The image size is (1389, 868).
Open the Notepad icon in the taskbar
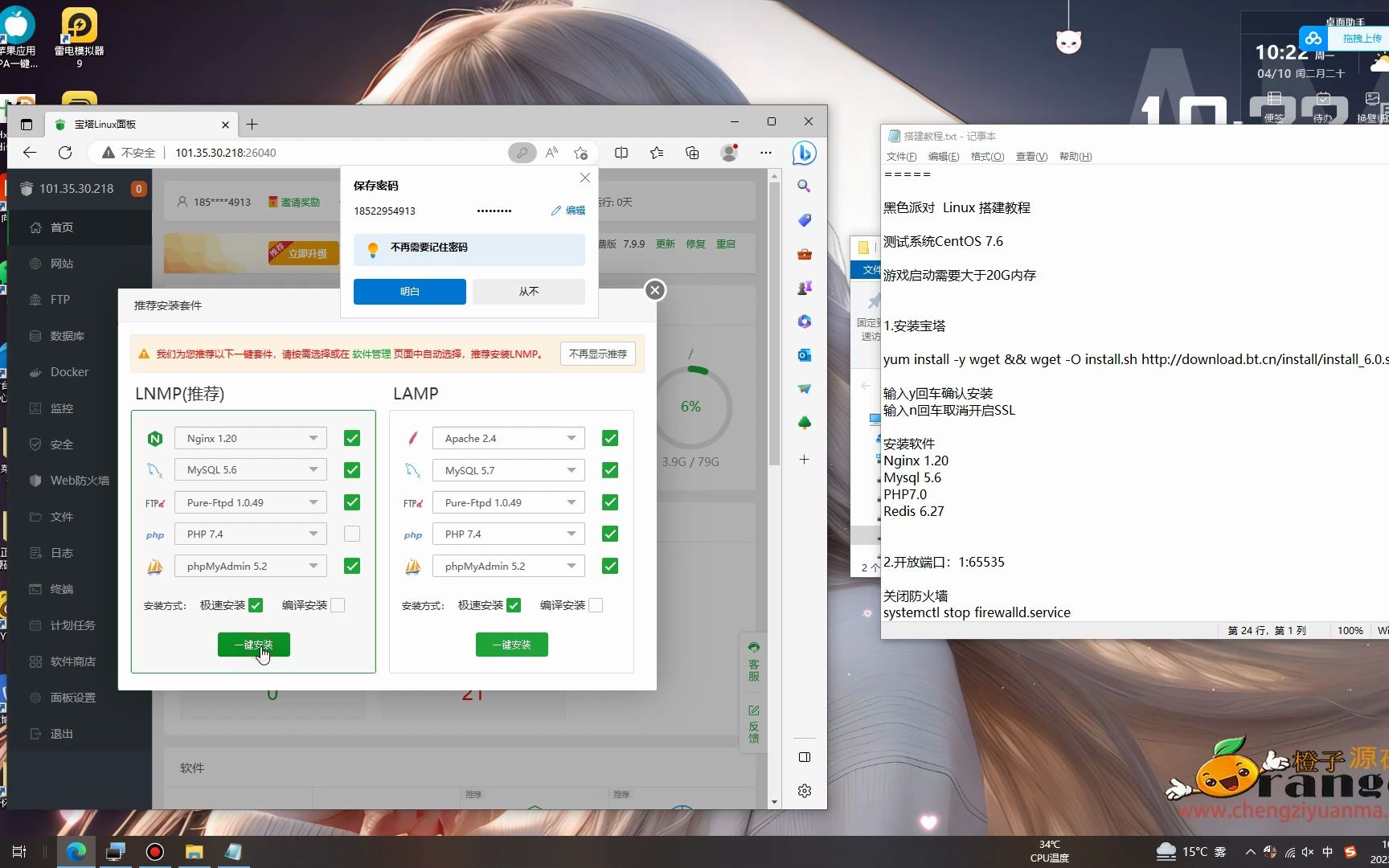coord(233,852)
